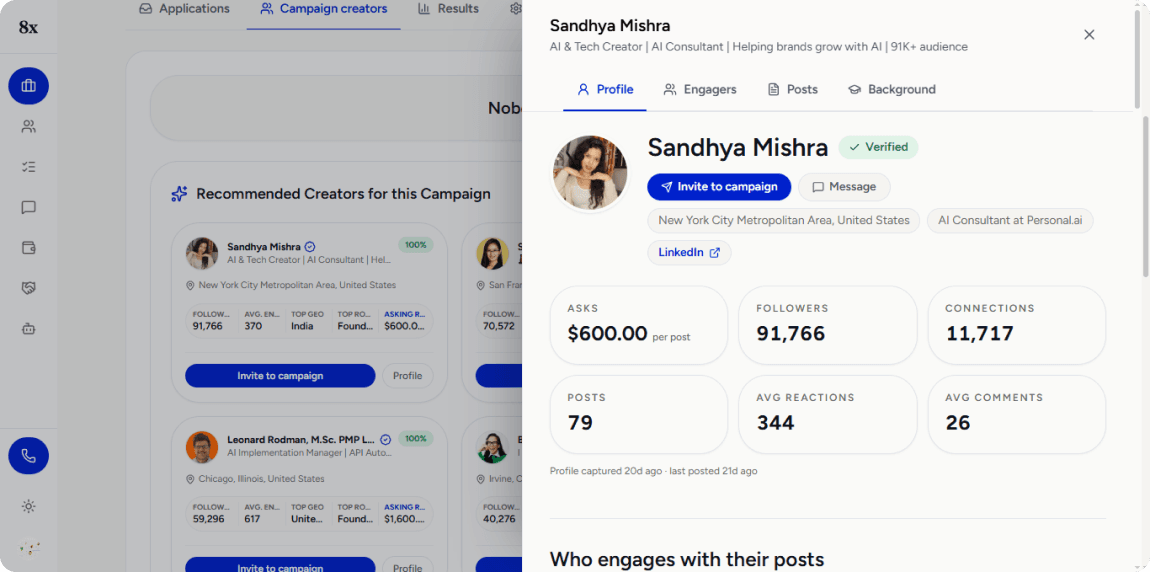Click the Chicago, Illinois location pin icon
Viewport: 1150px width, 572px height.
[x=191, y=479]
